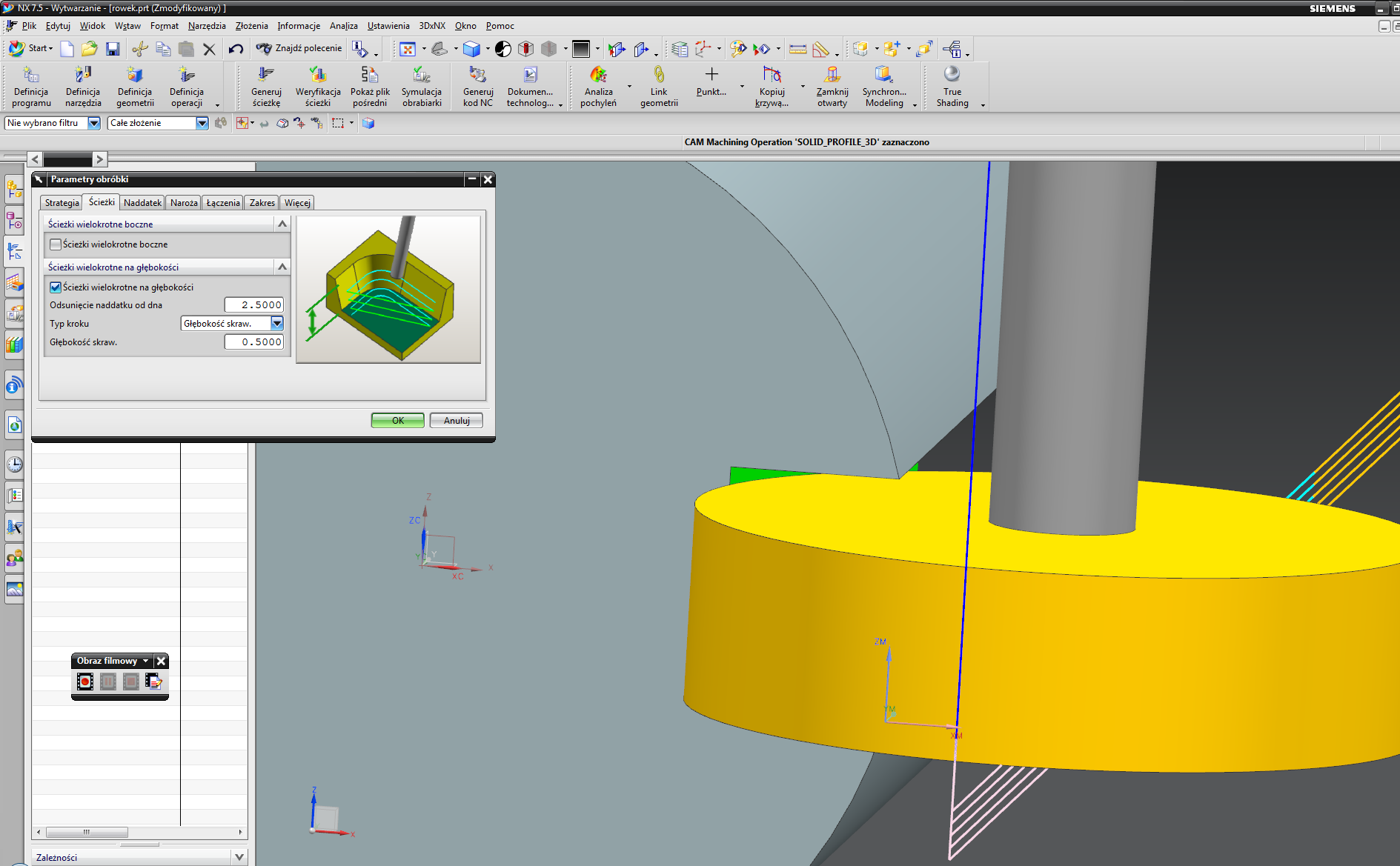Uncheck Ścieżki wielokrotne na głębokości
This screenshot has height=866, width=1400.
coord(56,287)
